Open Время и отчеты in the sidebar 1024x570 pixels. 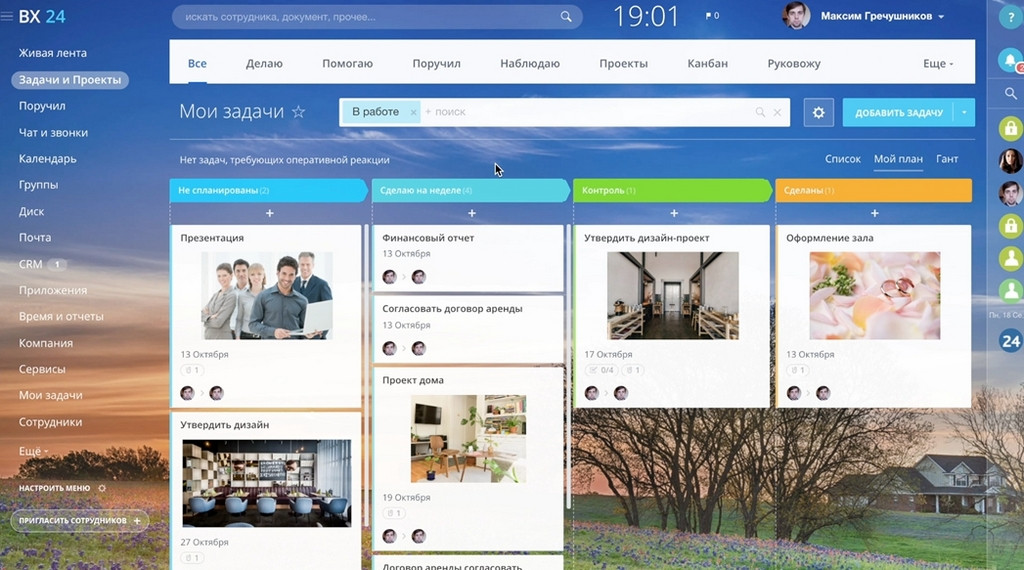[x=61, y=316]
